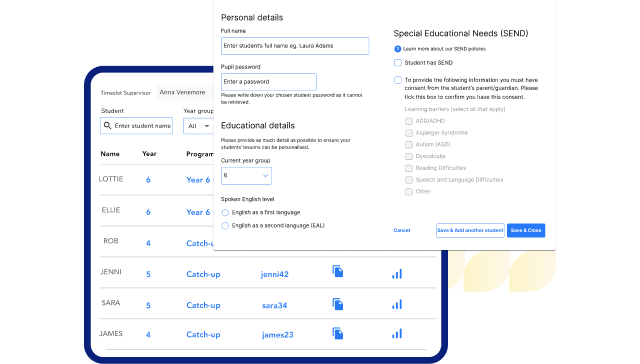640x364 pixels.
Task: Check the Dyscalculia learning barrier
Action: click(x=409, y=156)
